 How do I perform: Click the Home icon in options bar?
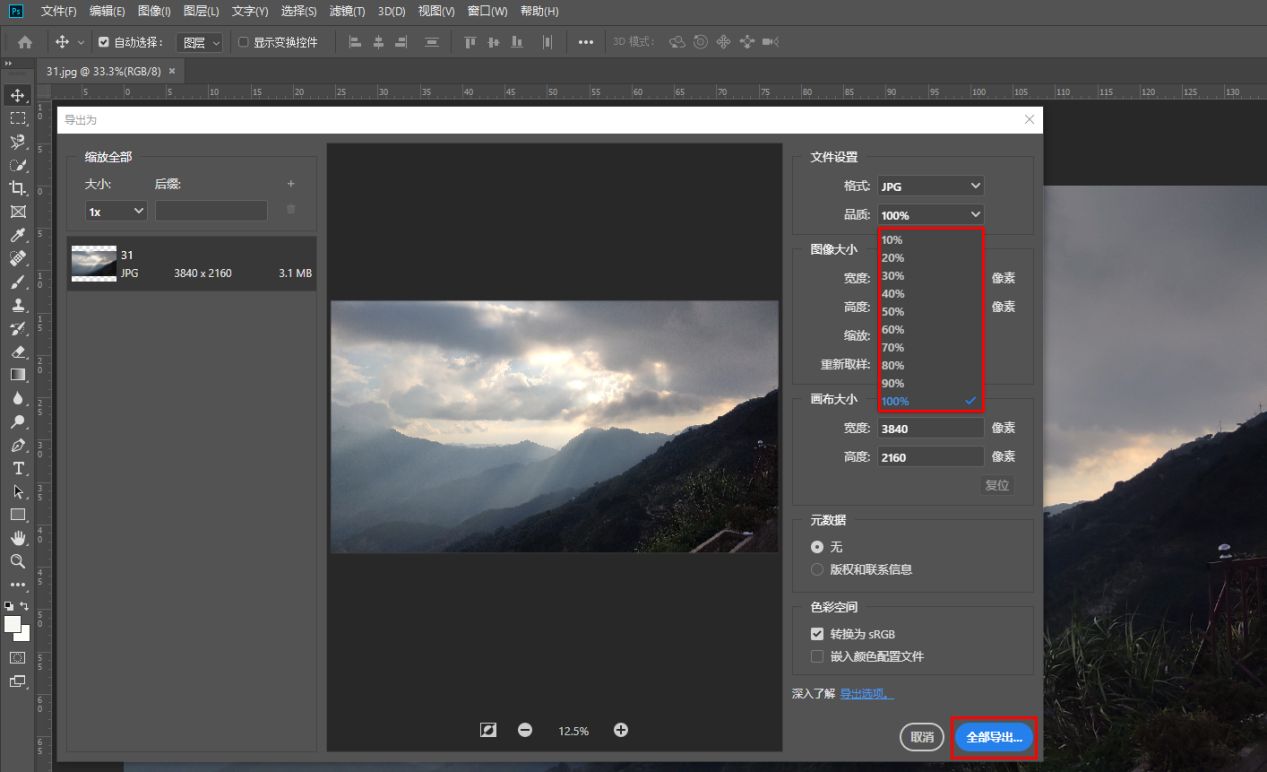click(x=25, y=42)
